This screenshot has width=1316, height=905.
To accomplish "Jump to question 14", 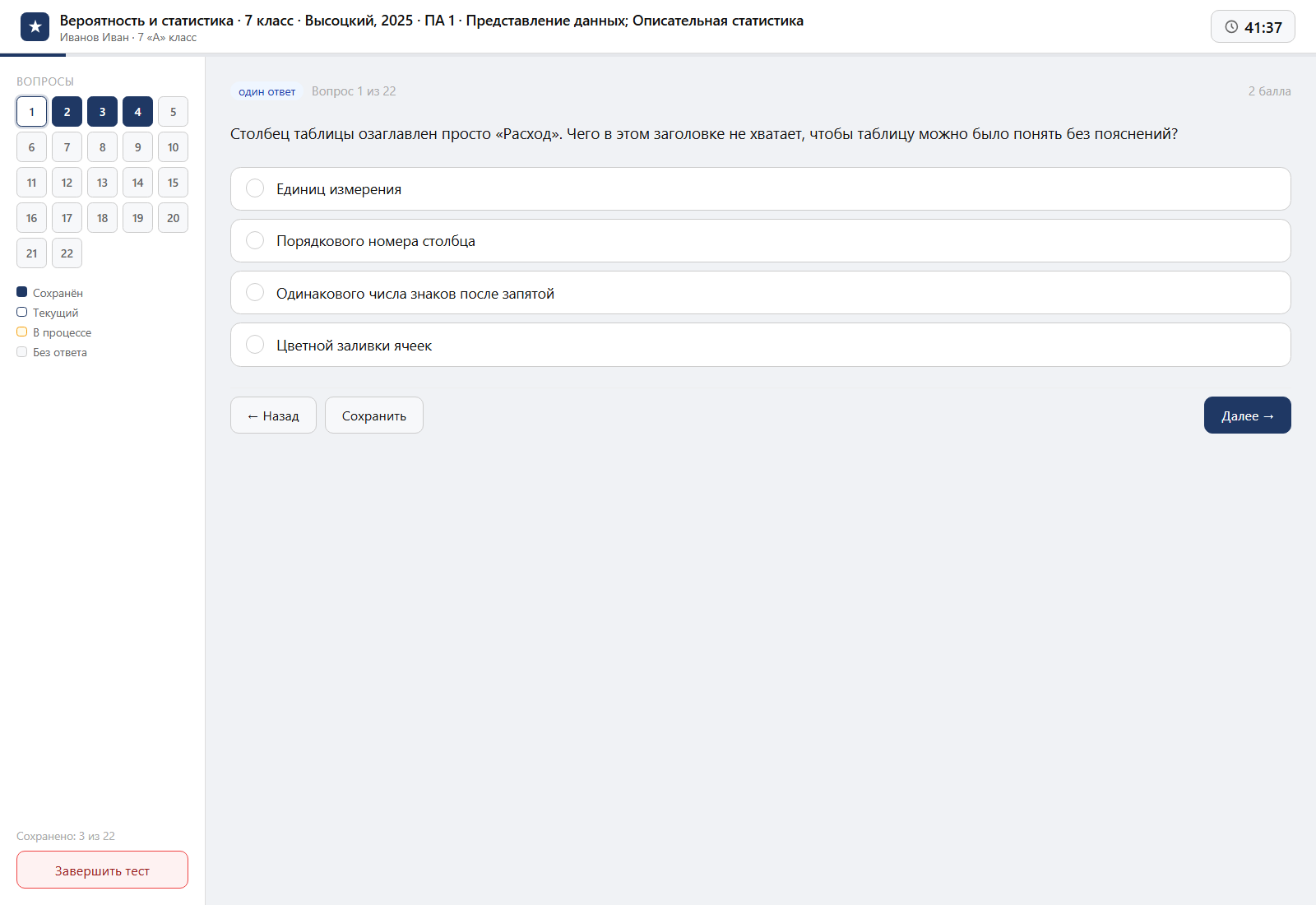I will coord(137,183).
